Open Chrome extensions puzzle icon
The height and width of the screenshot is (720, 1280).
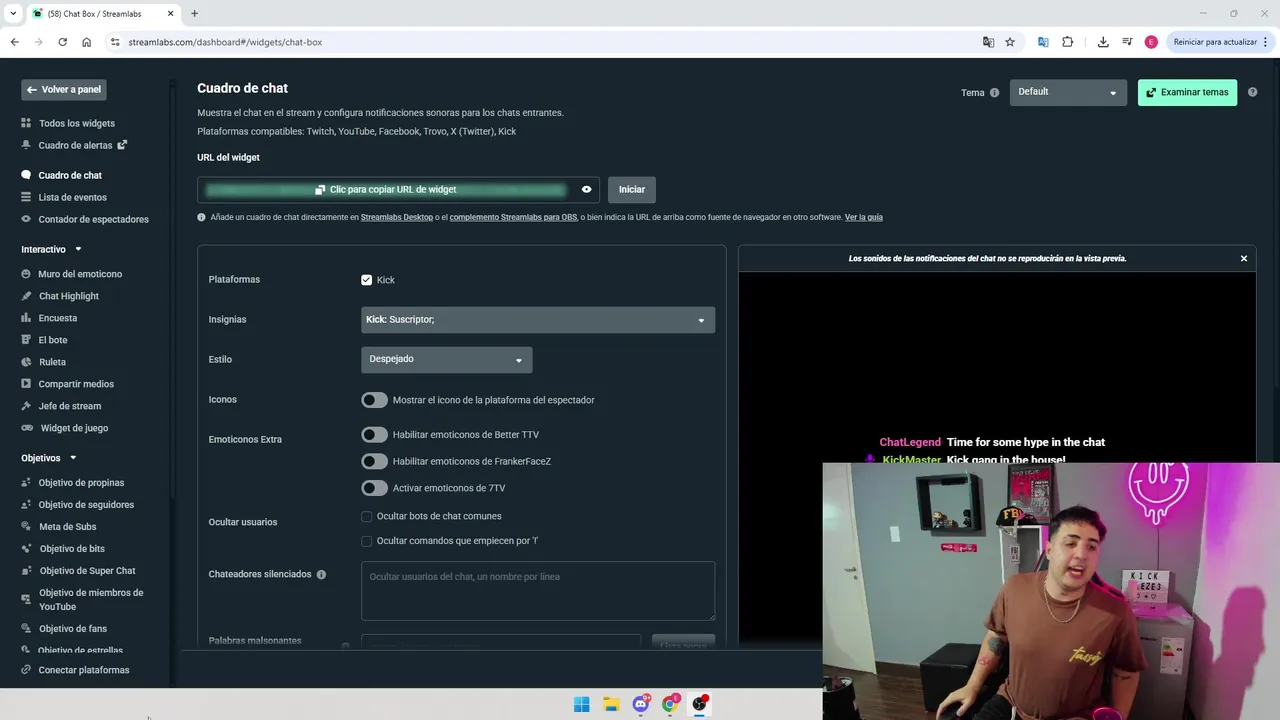point(1068,42)
